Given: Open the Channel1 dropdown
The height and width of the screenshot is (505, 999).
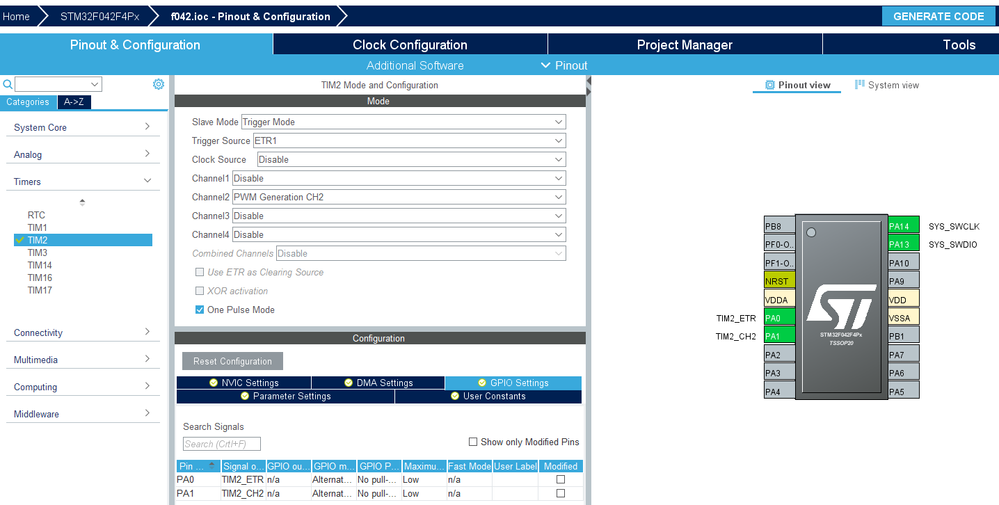Looking at the screenshot, I should tap(399, 178).
